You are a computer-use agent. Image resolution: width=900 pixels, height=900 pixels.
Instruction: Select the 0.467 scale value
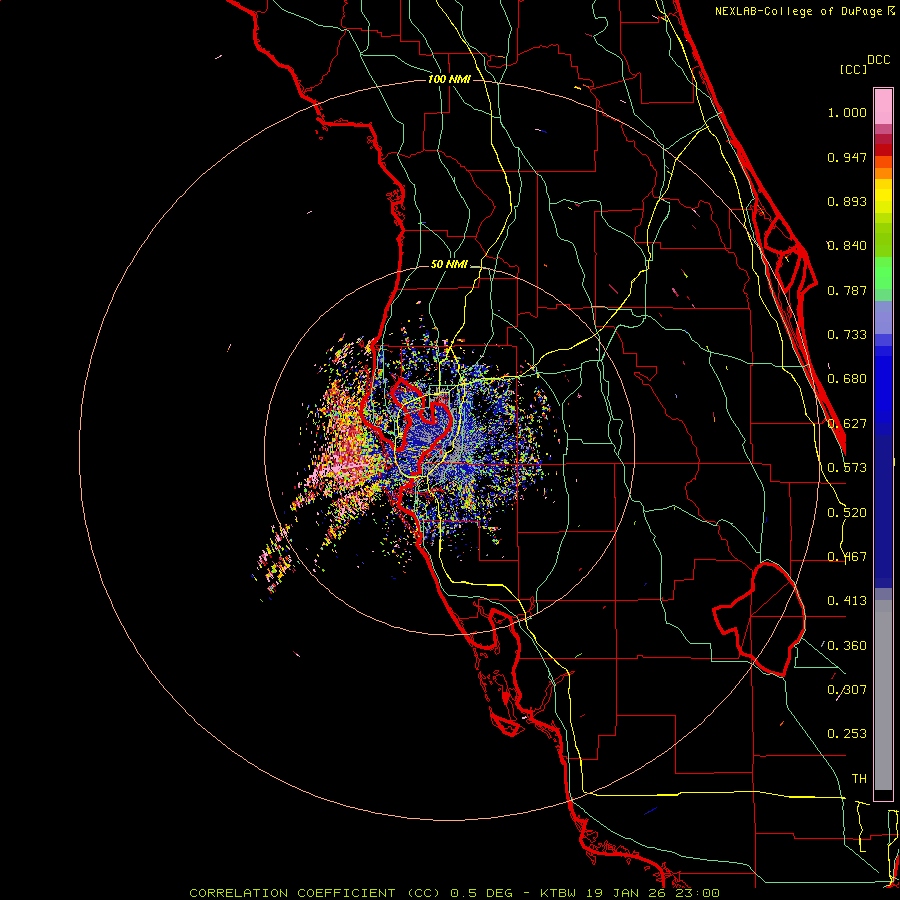coord(847,557)
